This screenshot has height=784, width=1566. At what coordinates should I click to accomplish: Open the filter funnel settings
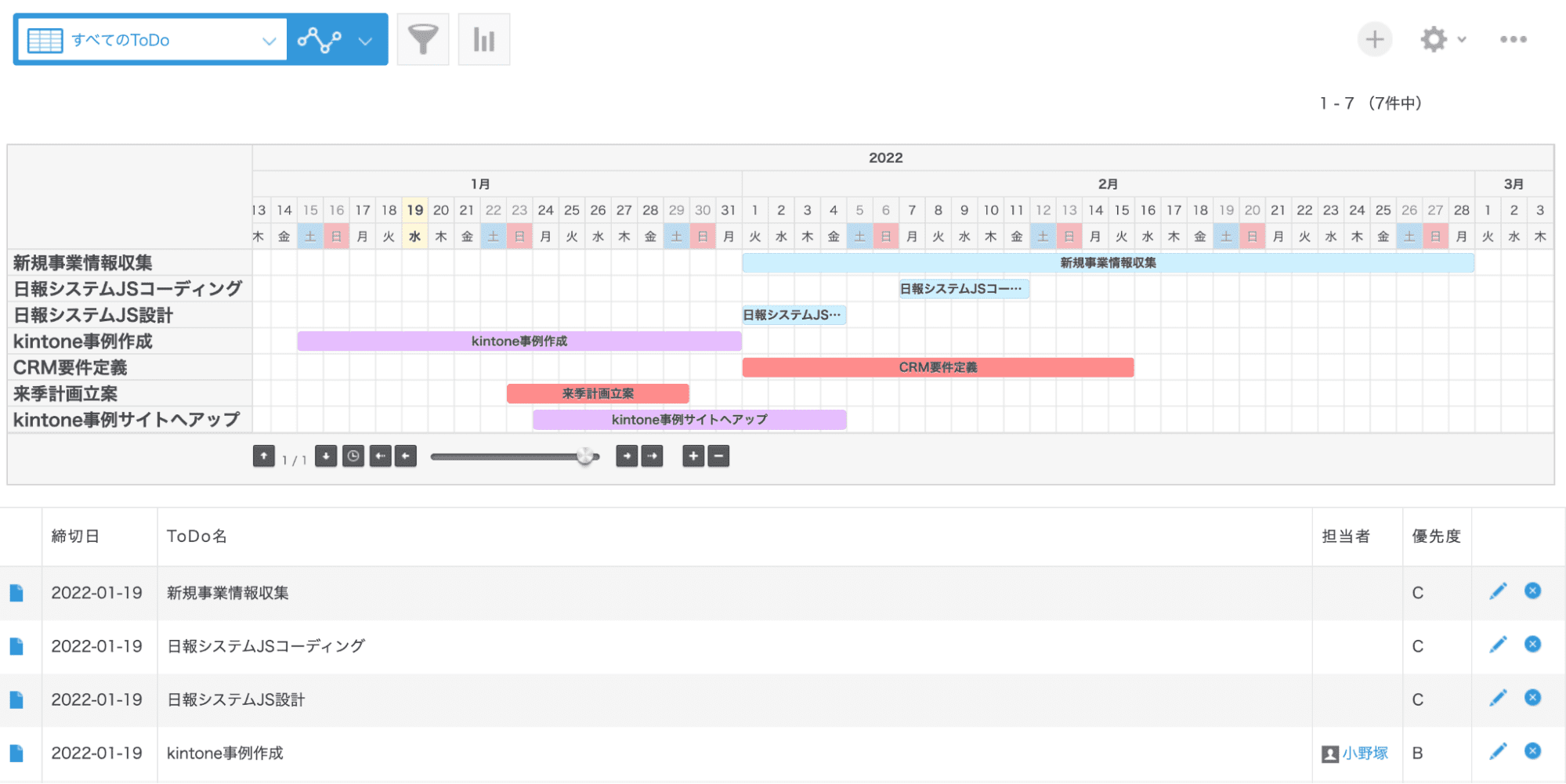click(x=423, y=39)
